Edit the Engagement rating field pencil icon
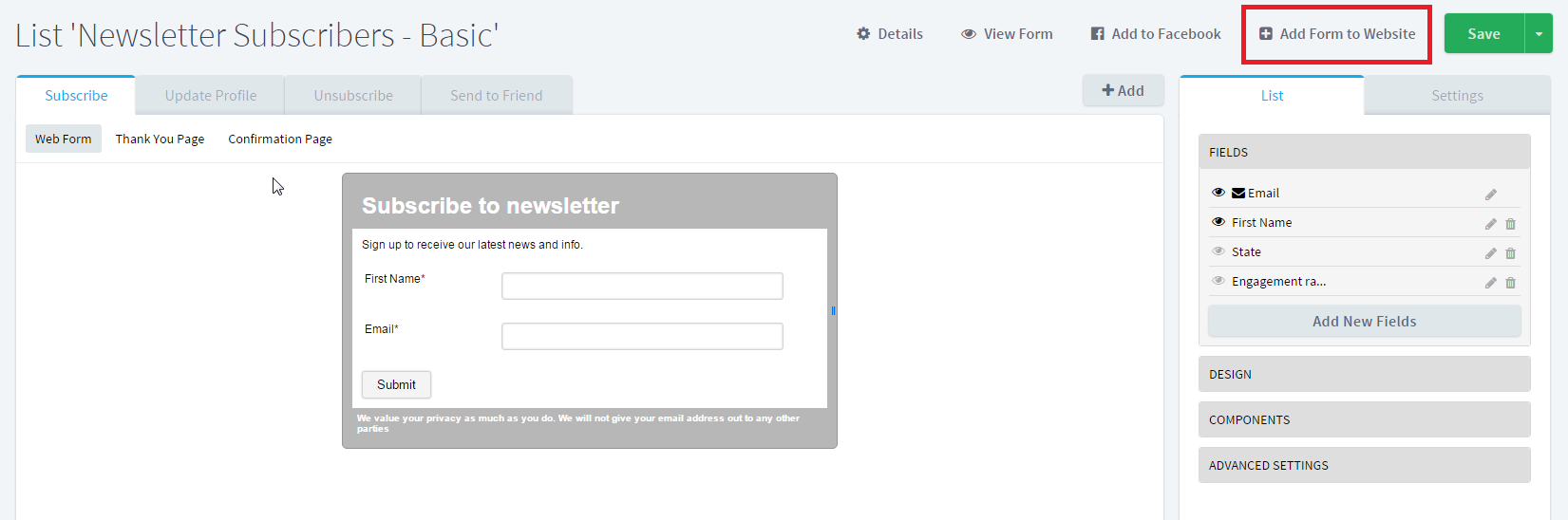This screenshot has height=520, width=1568. [1491, 283]
